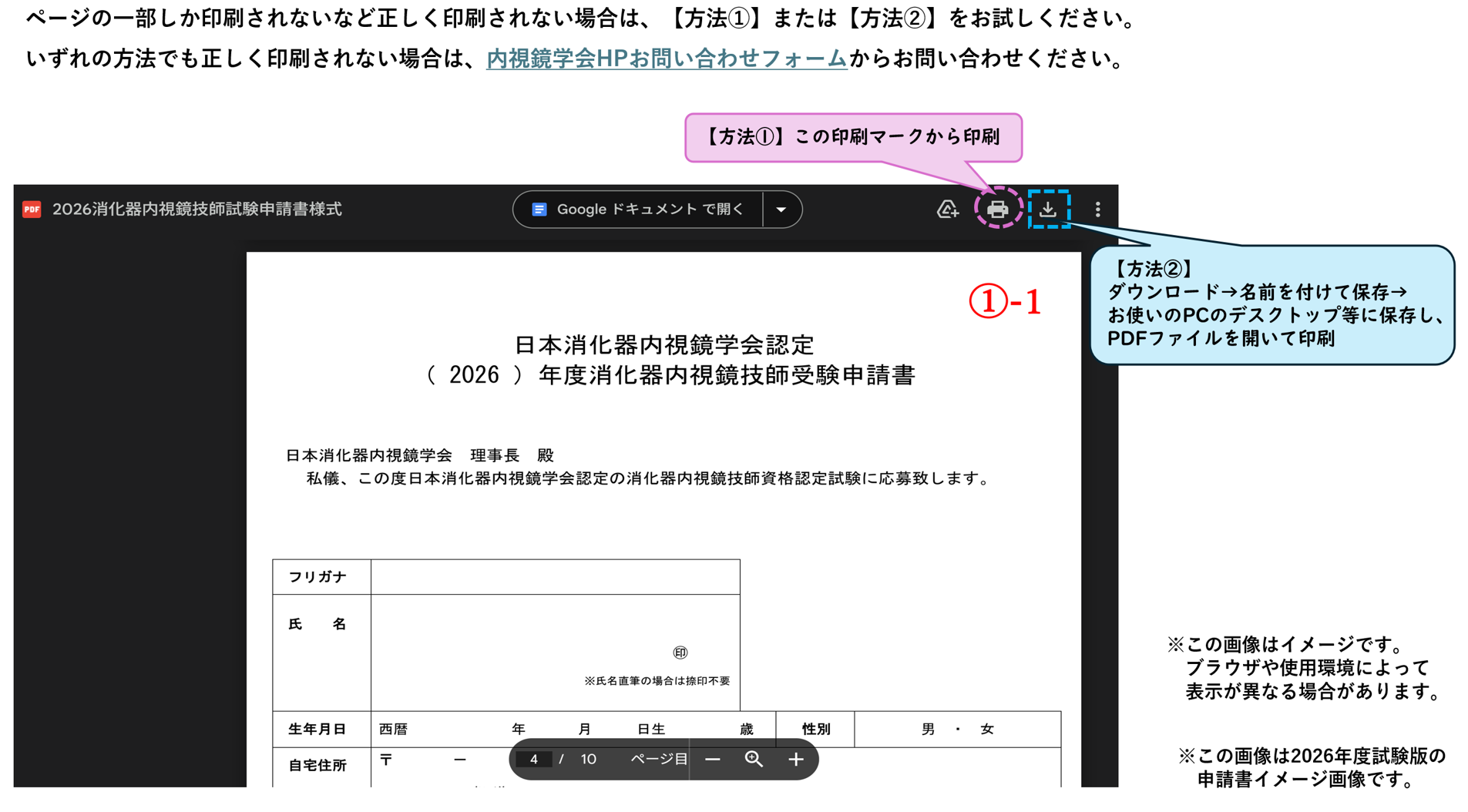The height and width of the screenshot is (812, 1468).
Task: Click the empty フリガナ field
Action: point(555,577)
